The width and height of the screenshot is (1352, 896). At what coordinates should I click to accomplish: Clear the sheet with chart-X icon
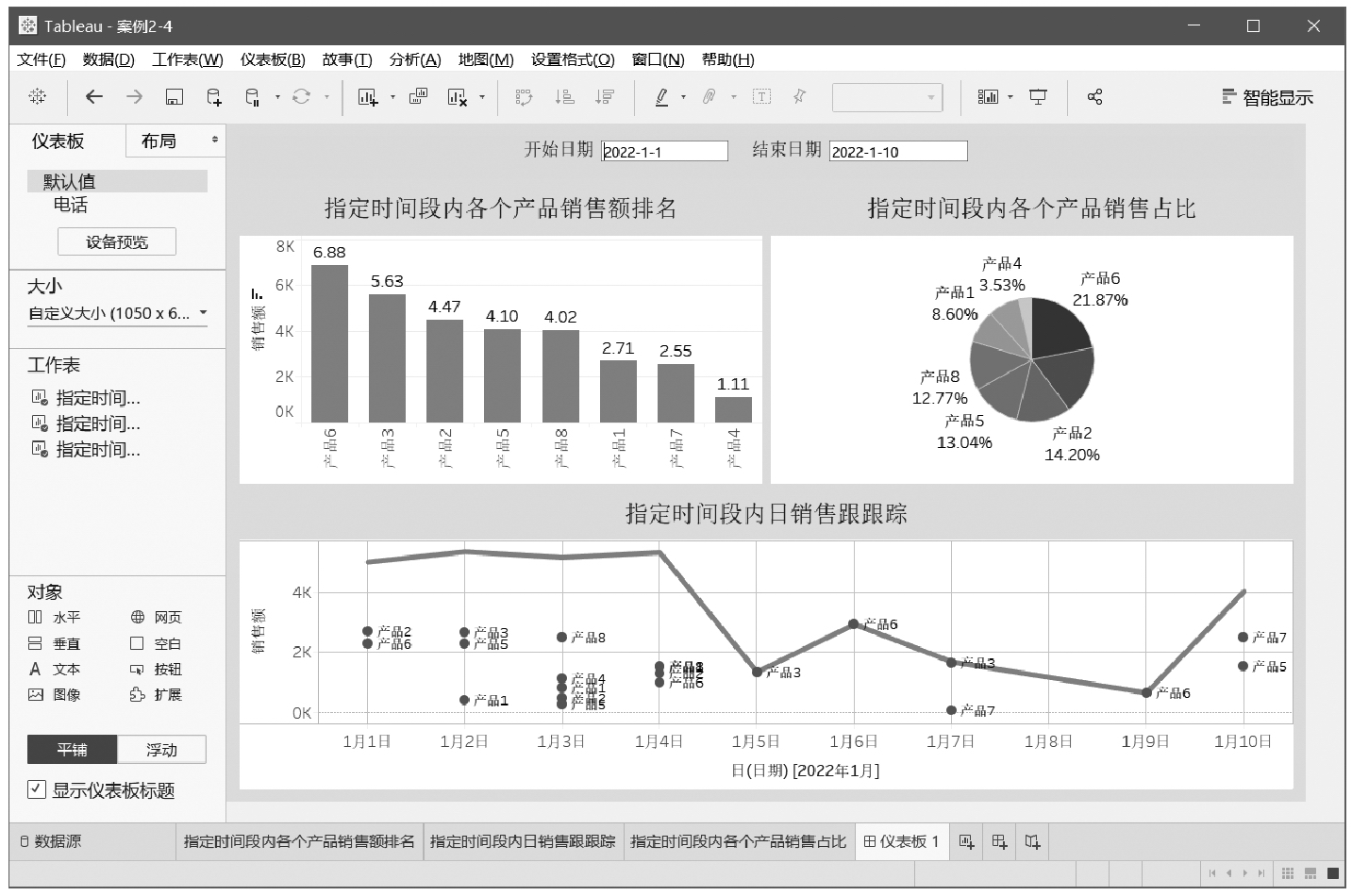tap(458, 96)
